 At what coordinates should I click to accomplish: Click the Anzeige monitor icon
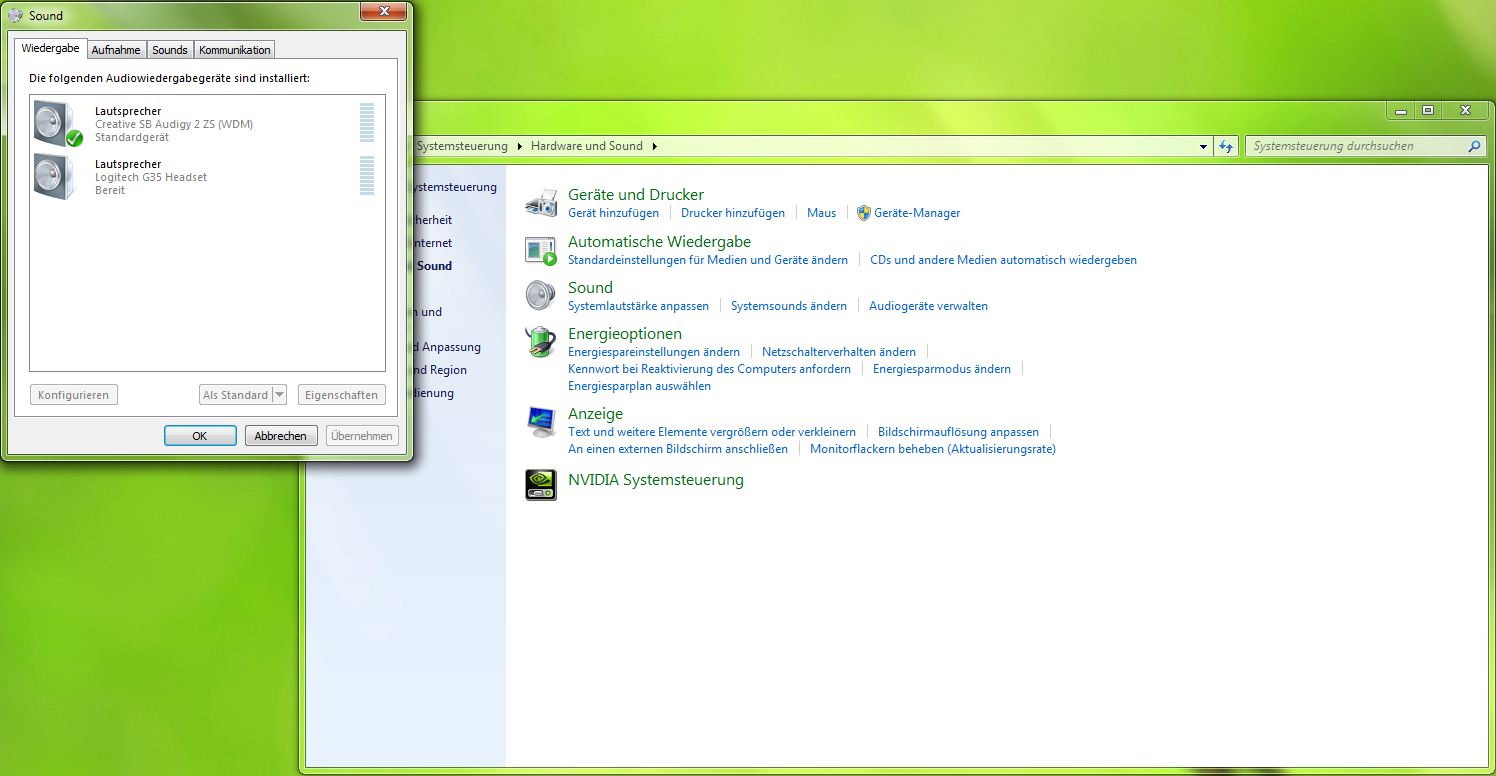[541, 422]
